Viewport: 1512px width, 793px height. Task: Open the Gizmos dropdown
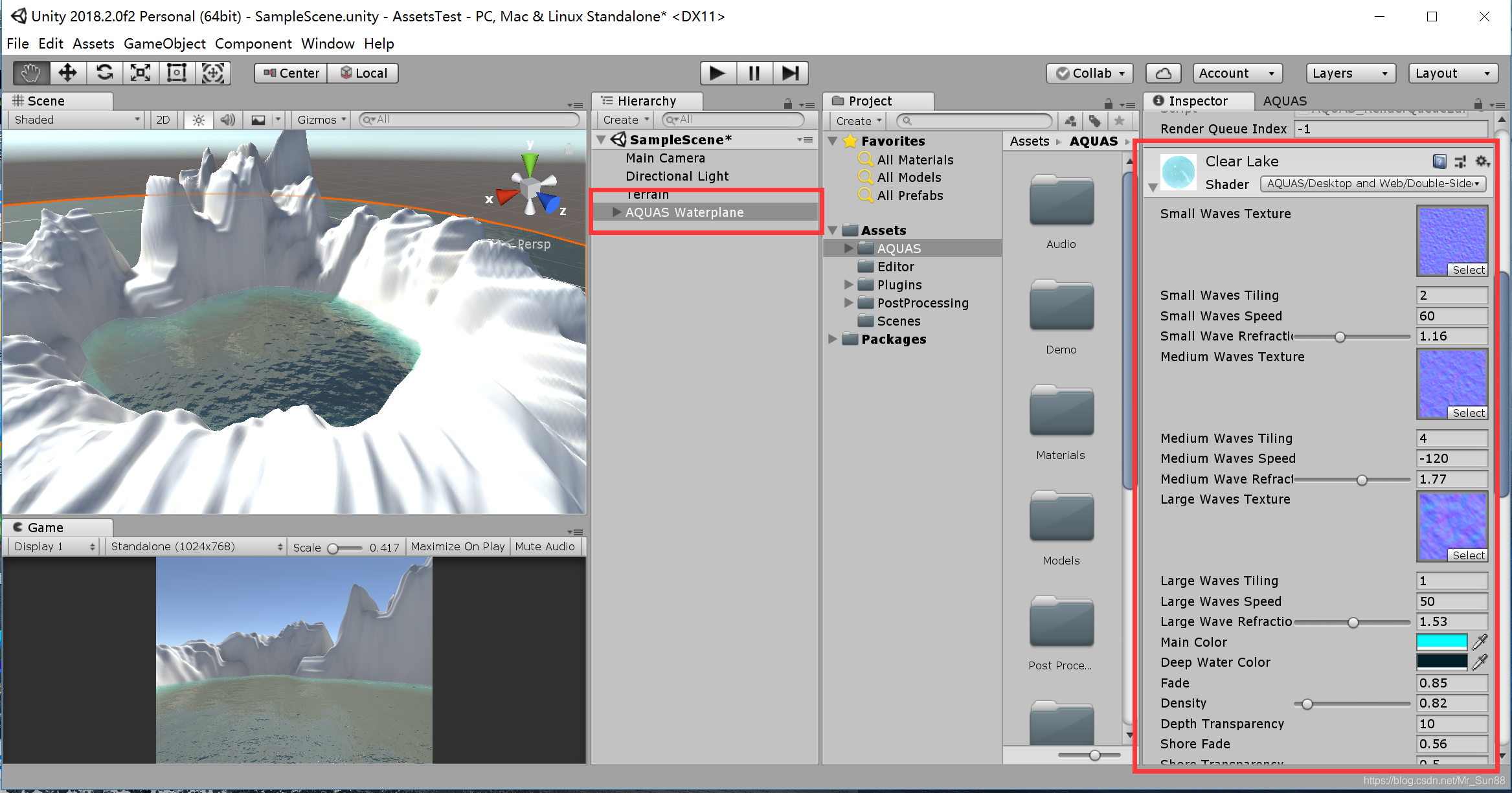321,120
